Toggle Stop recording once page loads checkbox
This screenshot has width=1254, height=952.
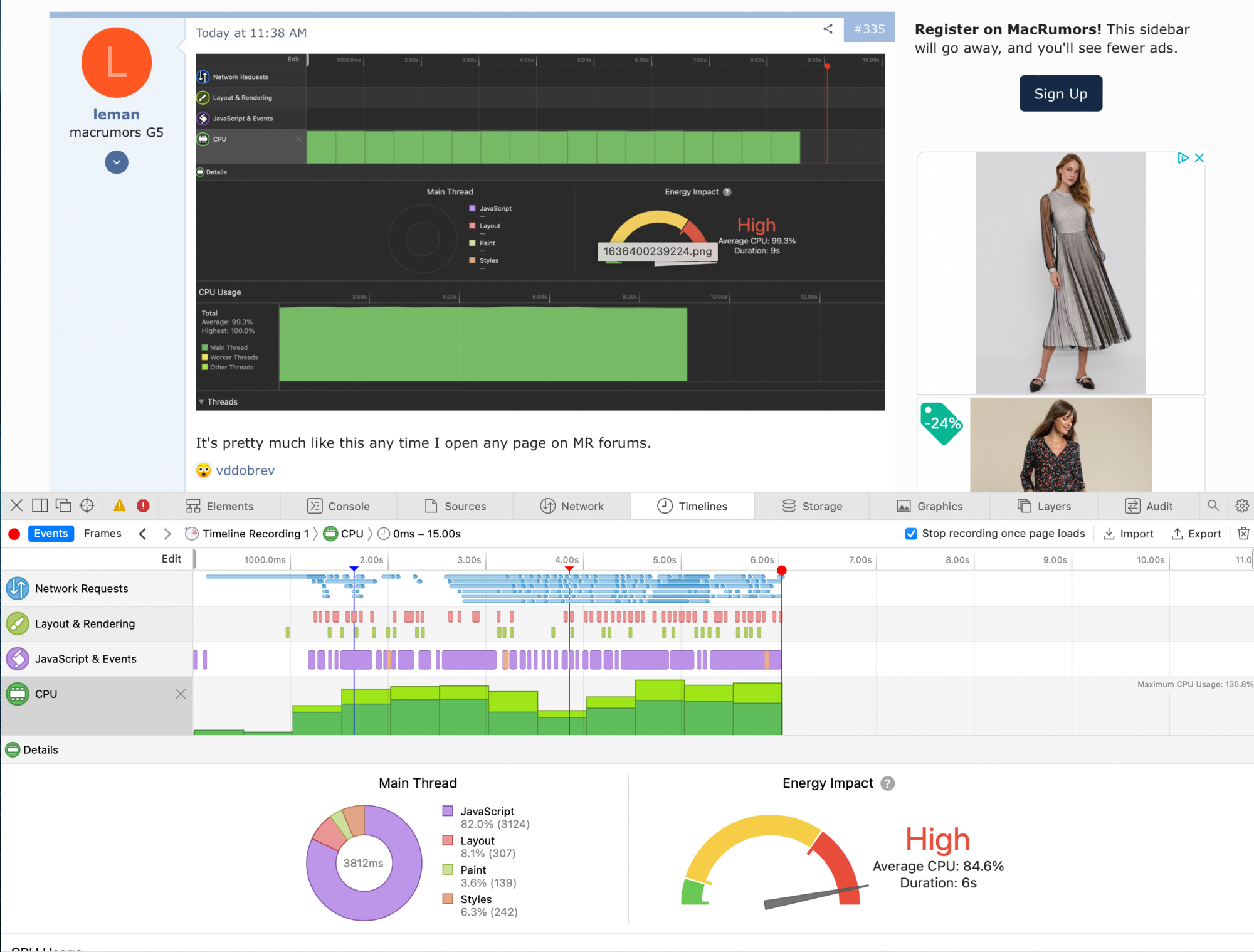coord(911,533)
